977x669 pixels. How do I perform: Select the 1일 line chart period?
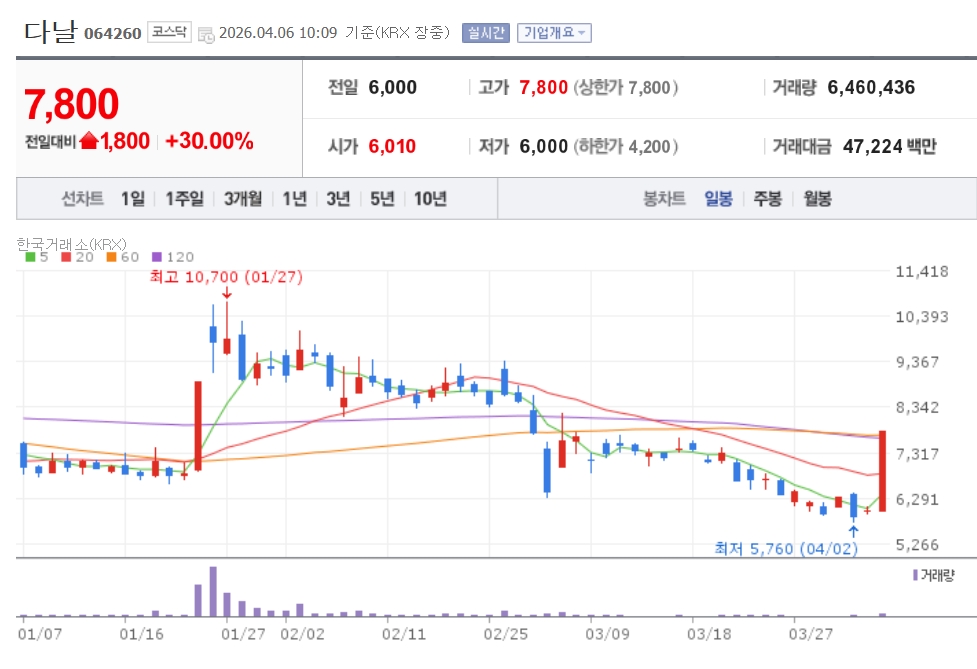(x=133, y=199)
